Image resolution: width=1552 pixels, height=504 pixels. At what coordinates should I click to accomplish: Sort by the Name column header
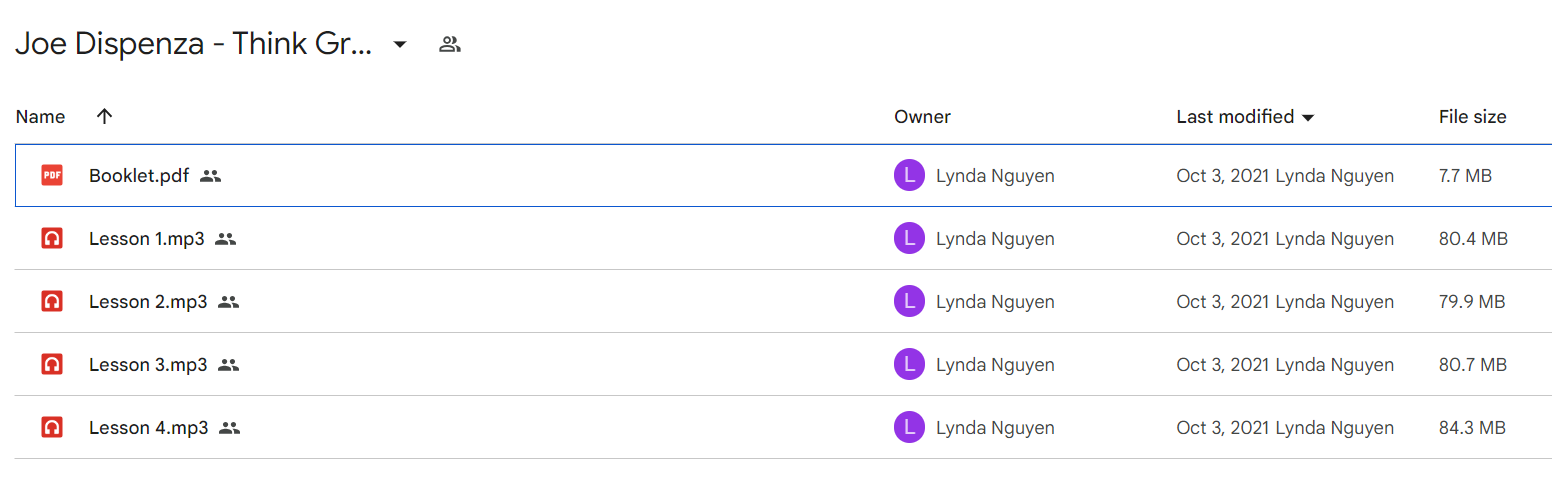click(x=41, y=117)
